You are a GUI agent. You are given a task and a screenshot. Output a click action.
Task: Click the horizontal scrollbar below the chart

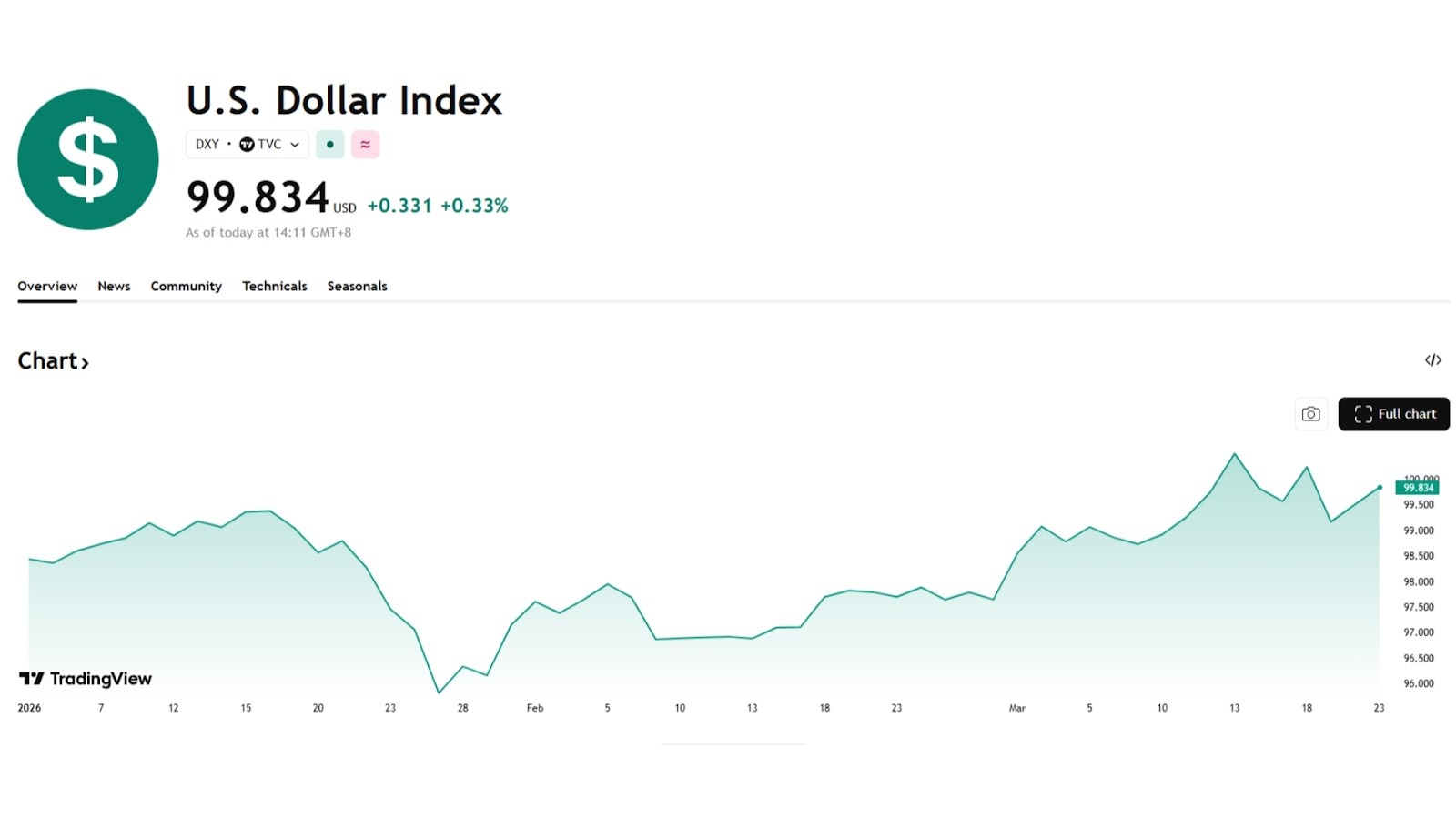tap(733, 744)
